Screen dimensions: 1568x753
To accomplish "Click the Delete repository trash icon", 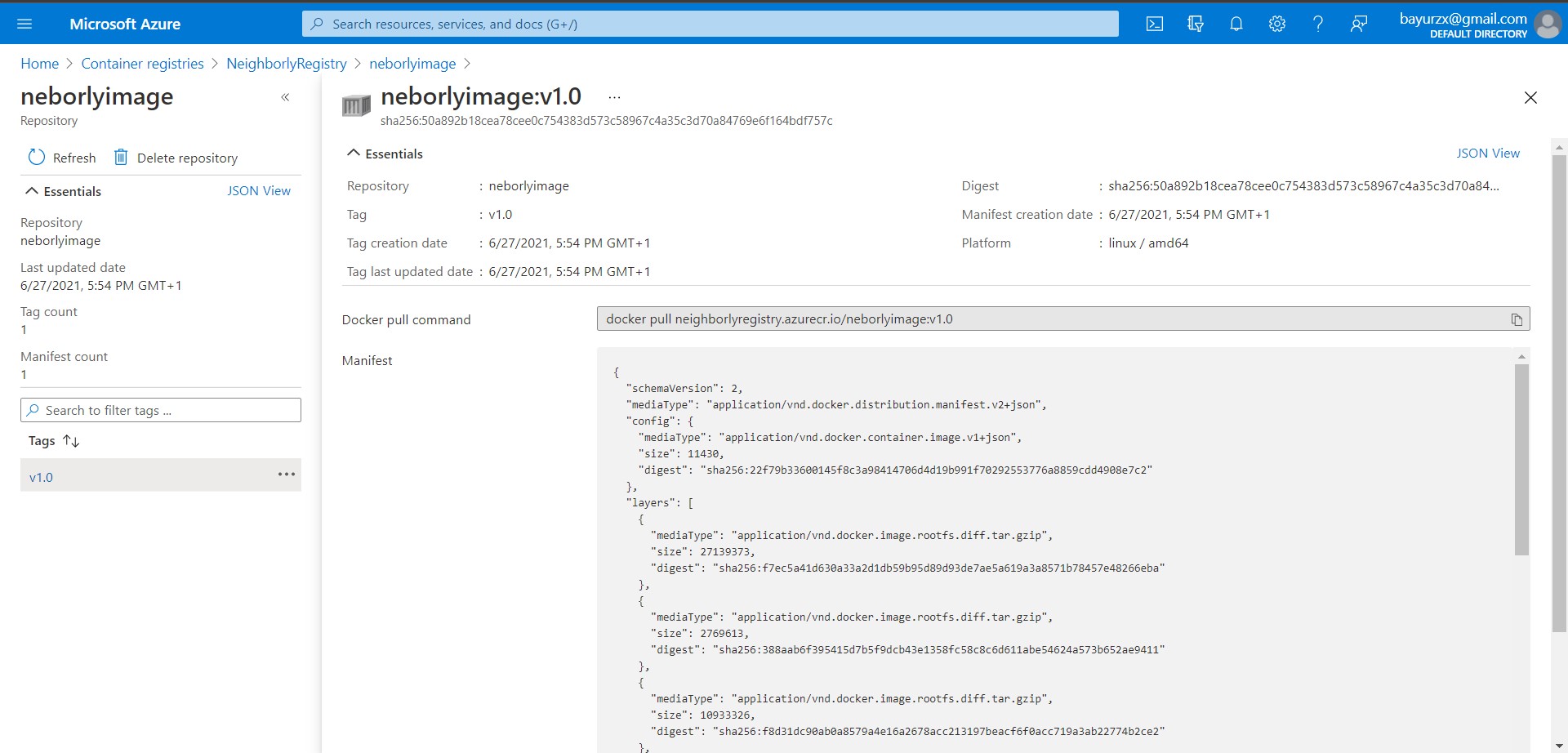I will [121, 157].
